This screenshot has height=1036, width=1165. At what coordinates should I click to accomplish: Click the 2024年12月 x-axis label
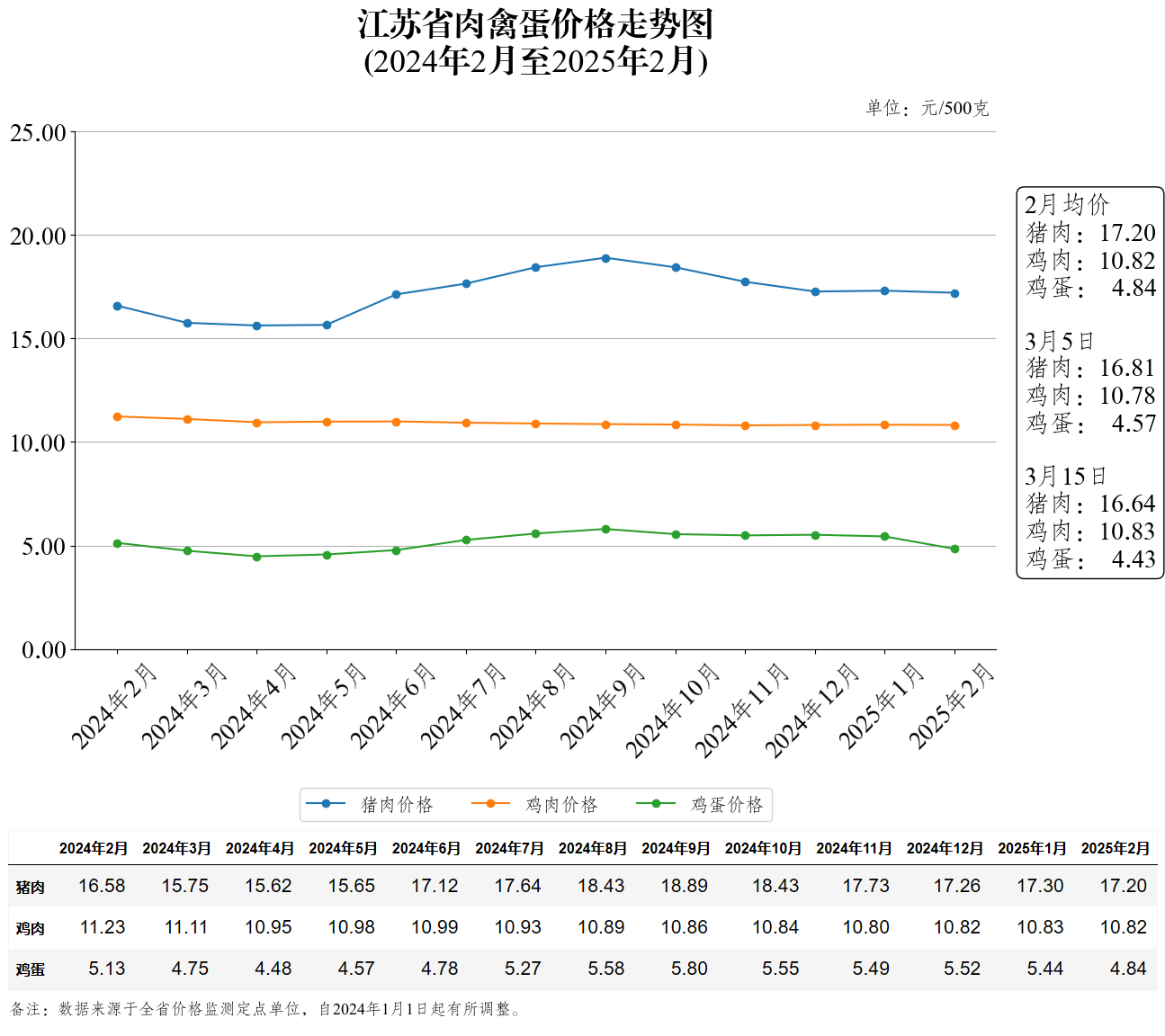[x=812, y=710]
